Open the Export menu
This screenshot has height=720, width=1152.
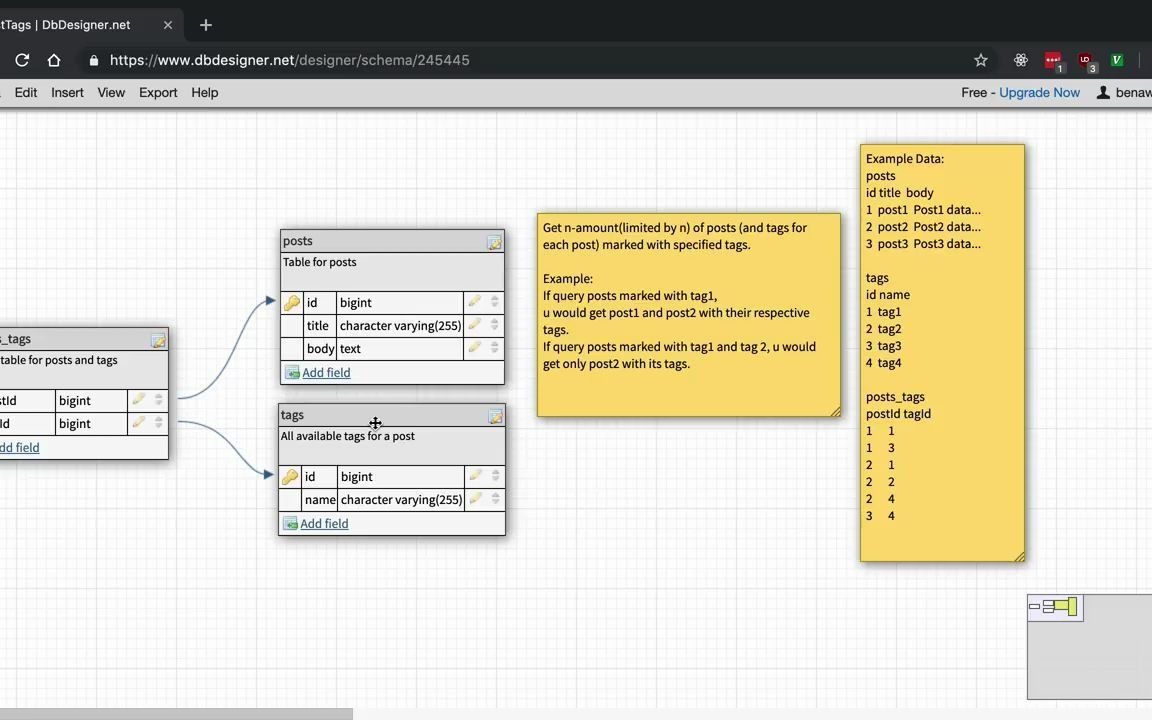tap(157, 92)
